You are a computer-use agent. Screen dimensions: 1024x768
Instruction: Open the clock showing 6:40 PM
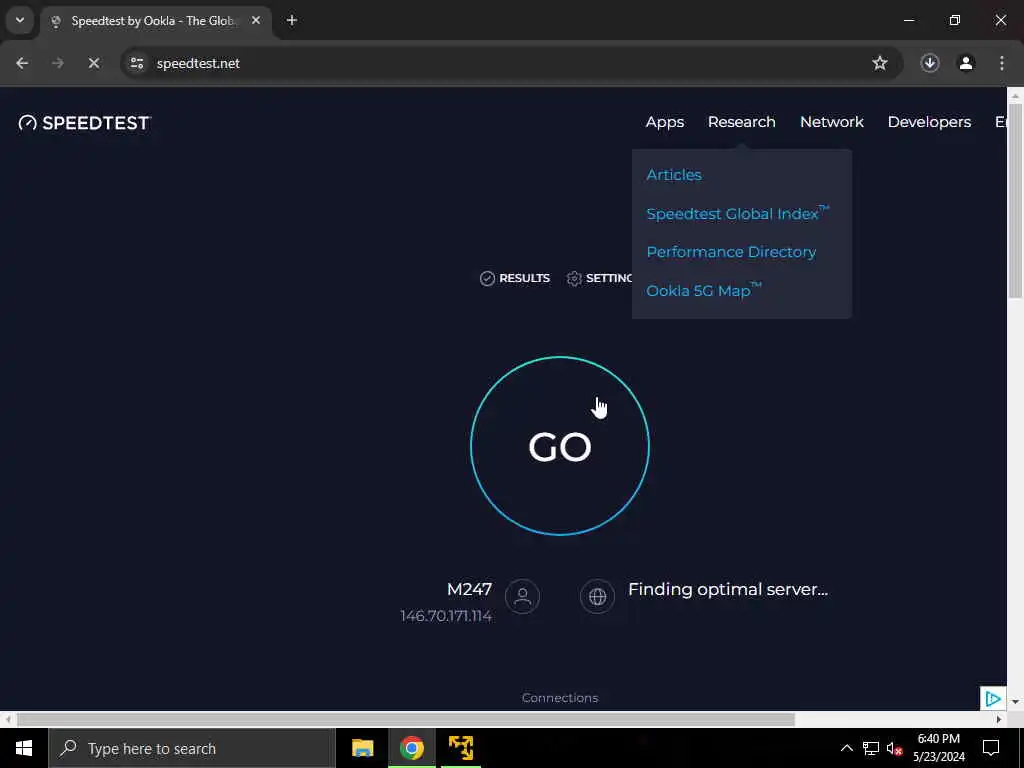click(938, 748)
